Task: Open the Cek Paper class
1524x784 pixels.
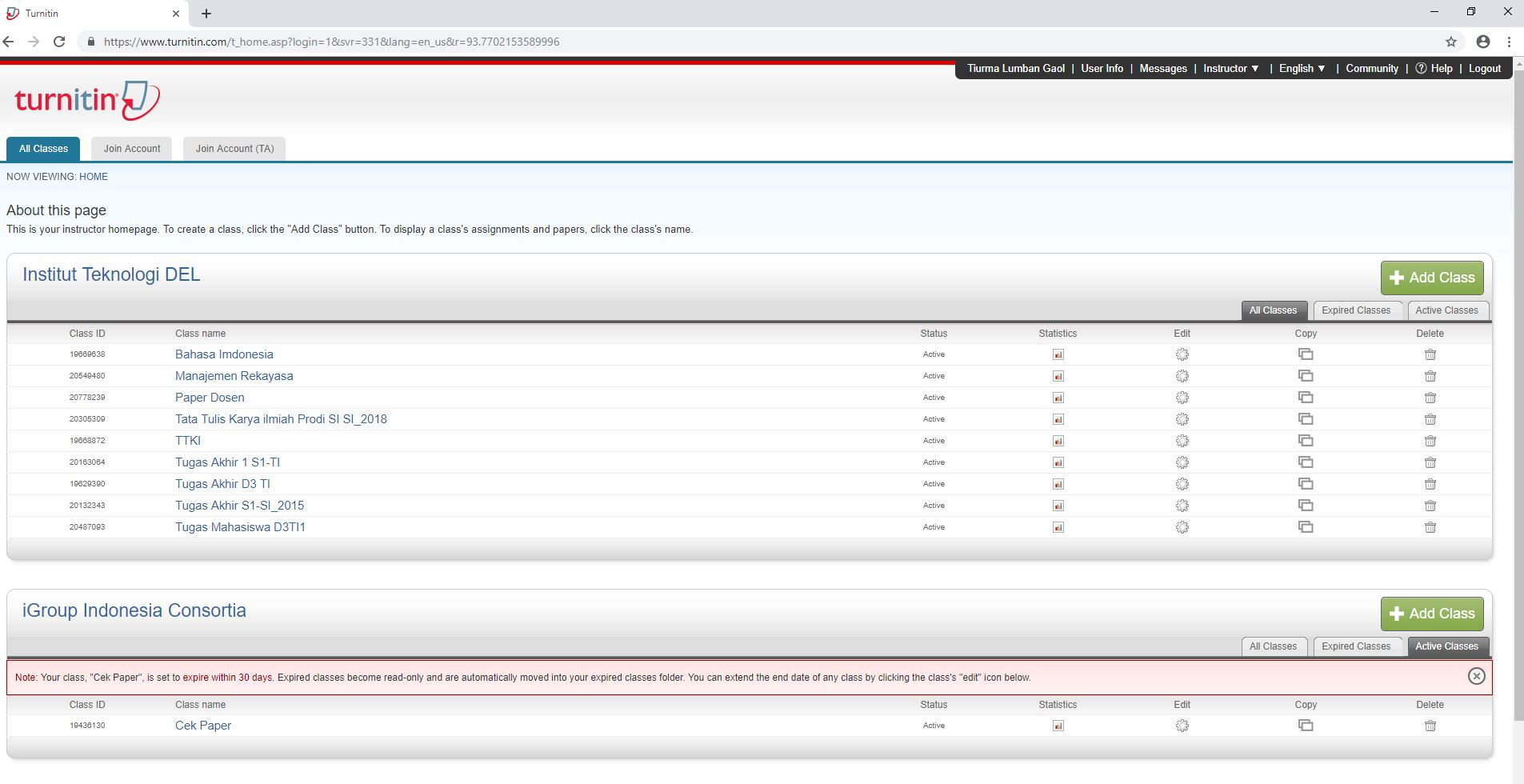Action: pos(203,726)
